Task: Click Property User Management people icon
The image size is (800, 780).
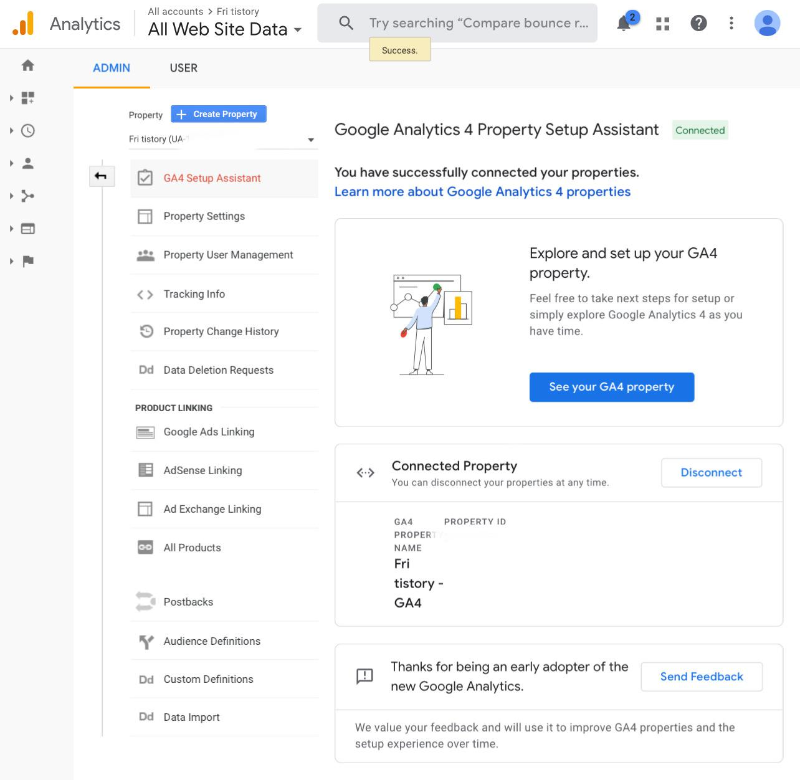Action: pos(145,255)
